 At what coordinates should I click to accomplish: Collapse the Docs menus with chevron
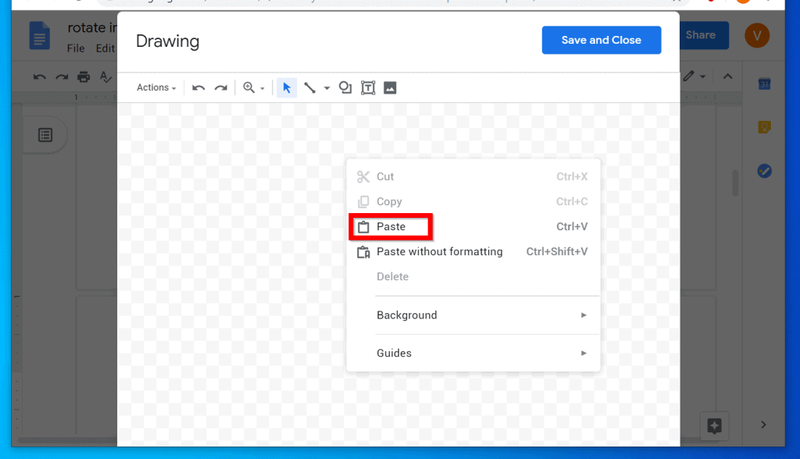coord(728,76)
